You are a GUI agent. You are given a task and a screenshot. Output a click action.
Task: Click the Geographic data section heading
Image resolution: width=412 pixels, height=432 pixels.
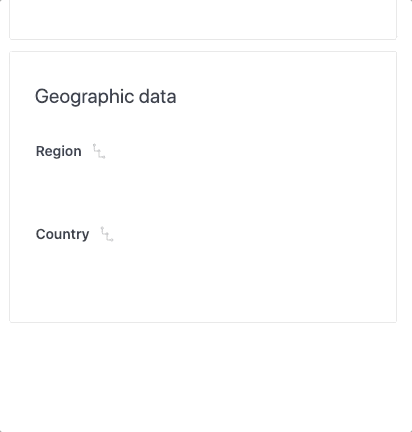click(106, 97)
